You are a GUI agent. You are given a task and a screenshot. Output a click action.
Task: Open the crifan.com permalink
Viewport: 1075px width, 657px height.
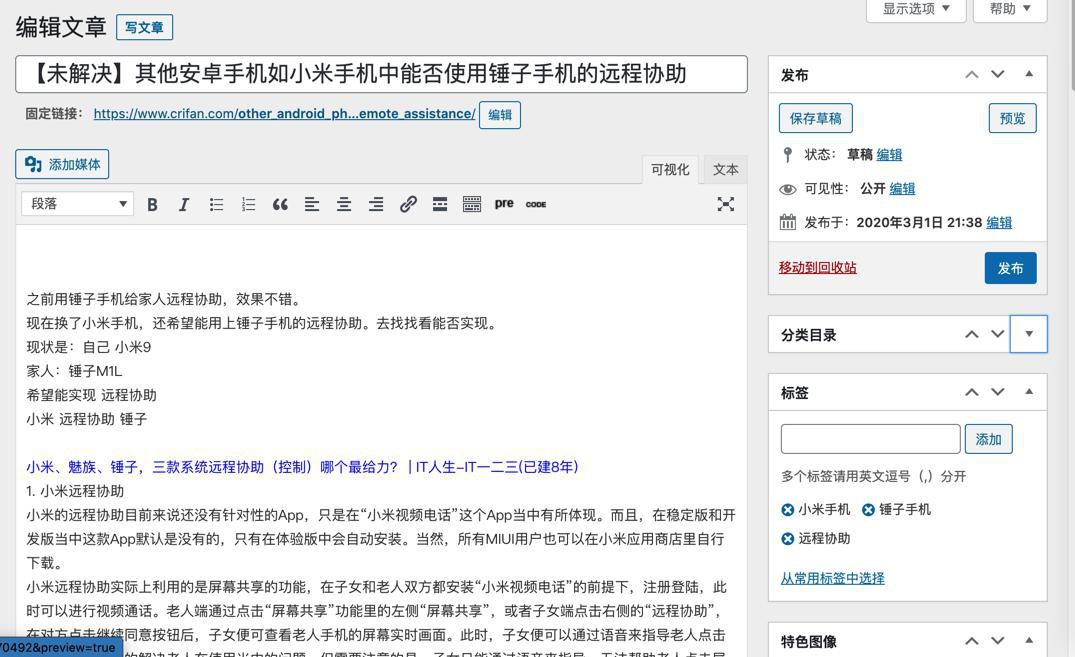[285, 114]
